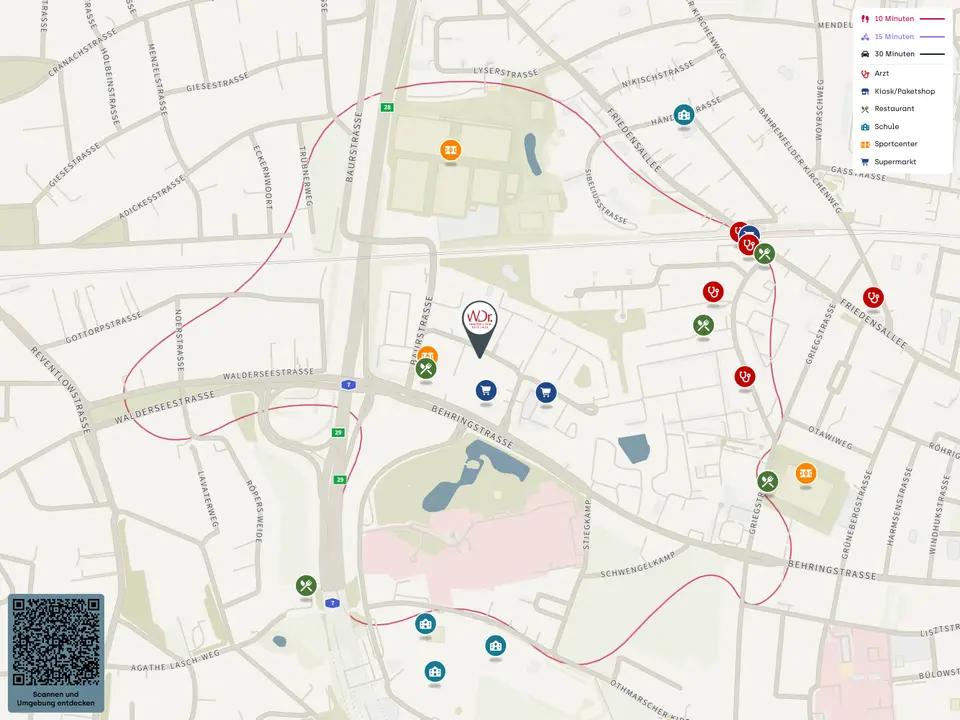Select the northernmost of three southern school markers
The image size is (960, 720).
[426, 624]
